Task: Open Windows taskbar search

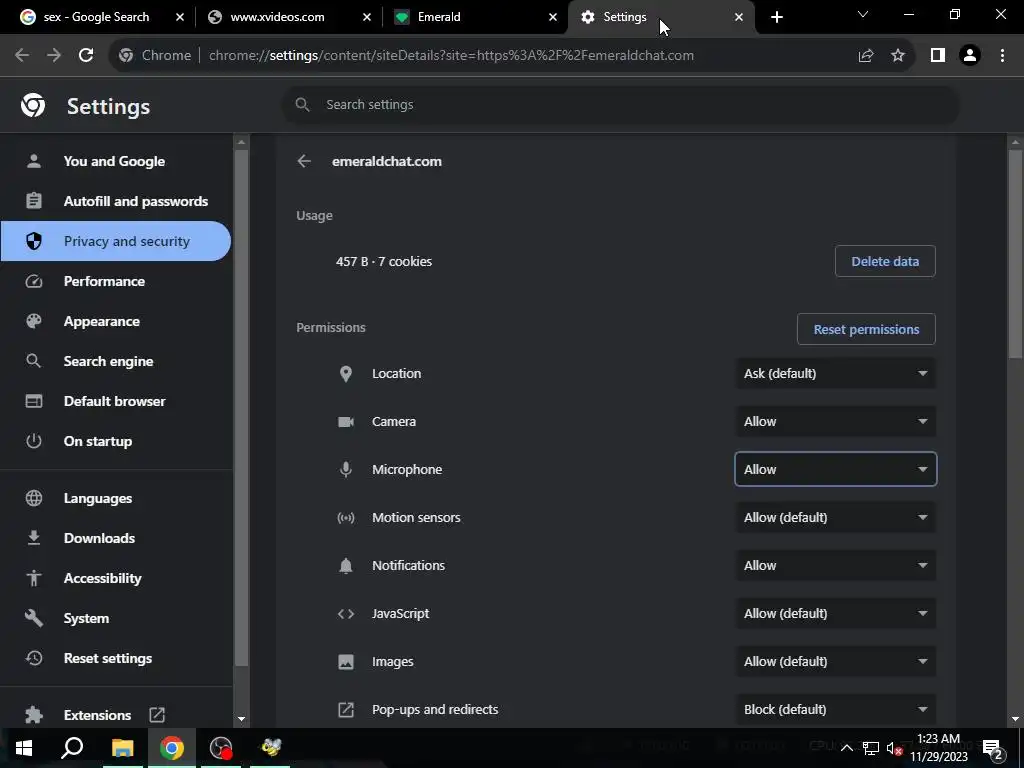Action: point(72,748)
